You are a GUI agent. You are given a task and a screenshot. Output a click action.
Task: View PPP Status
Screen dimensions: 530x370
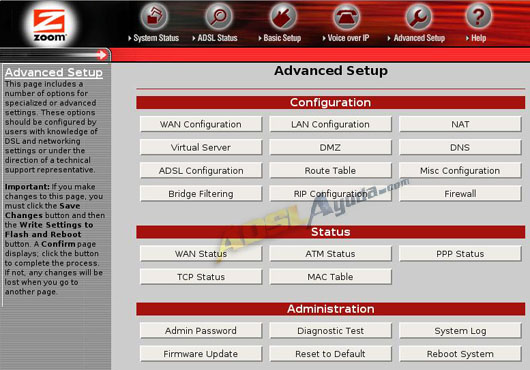[460, 254]
